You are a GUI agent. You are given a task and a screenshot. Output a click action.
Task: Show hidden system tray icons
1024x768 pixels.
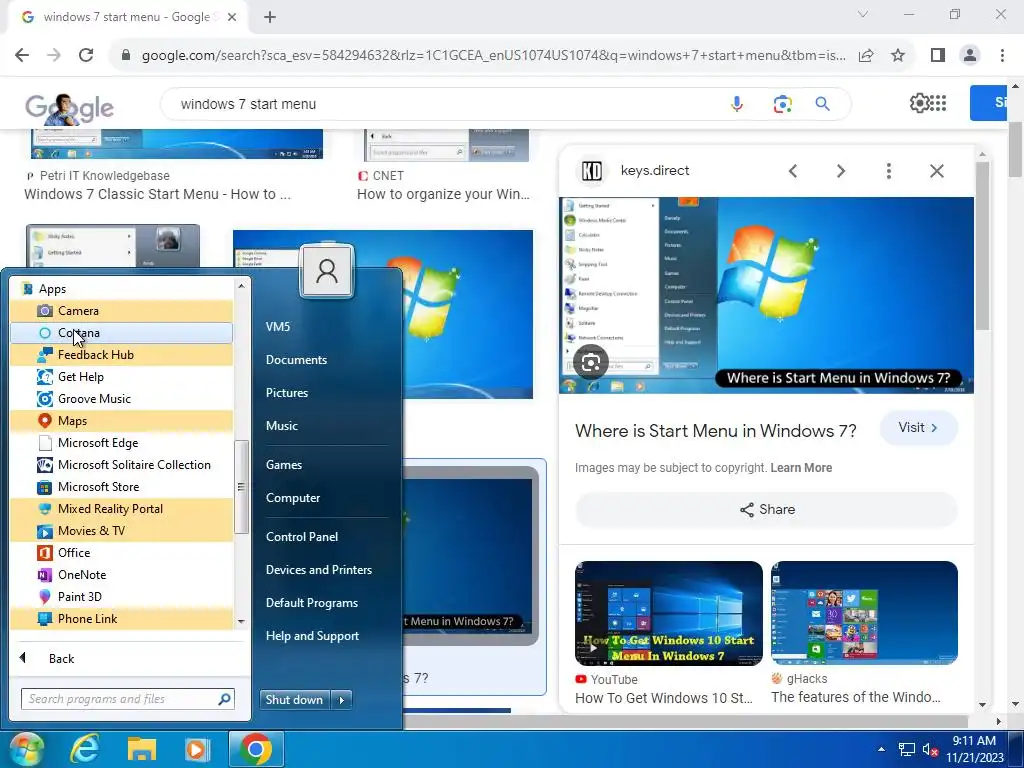[882, 749]
